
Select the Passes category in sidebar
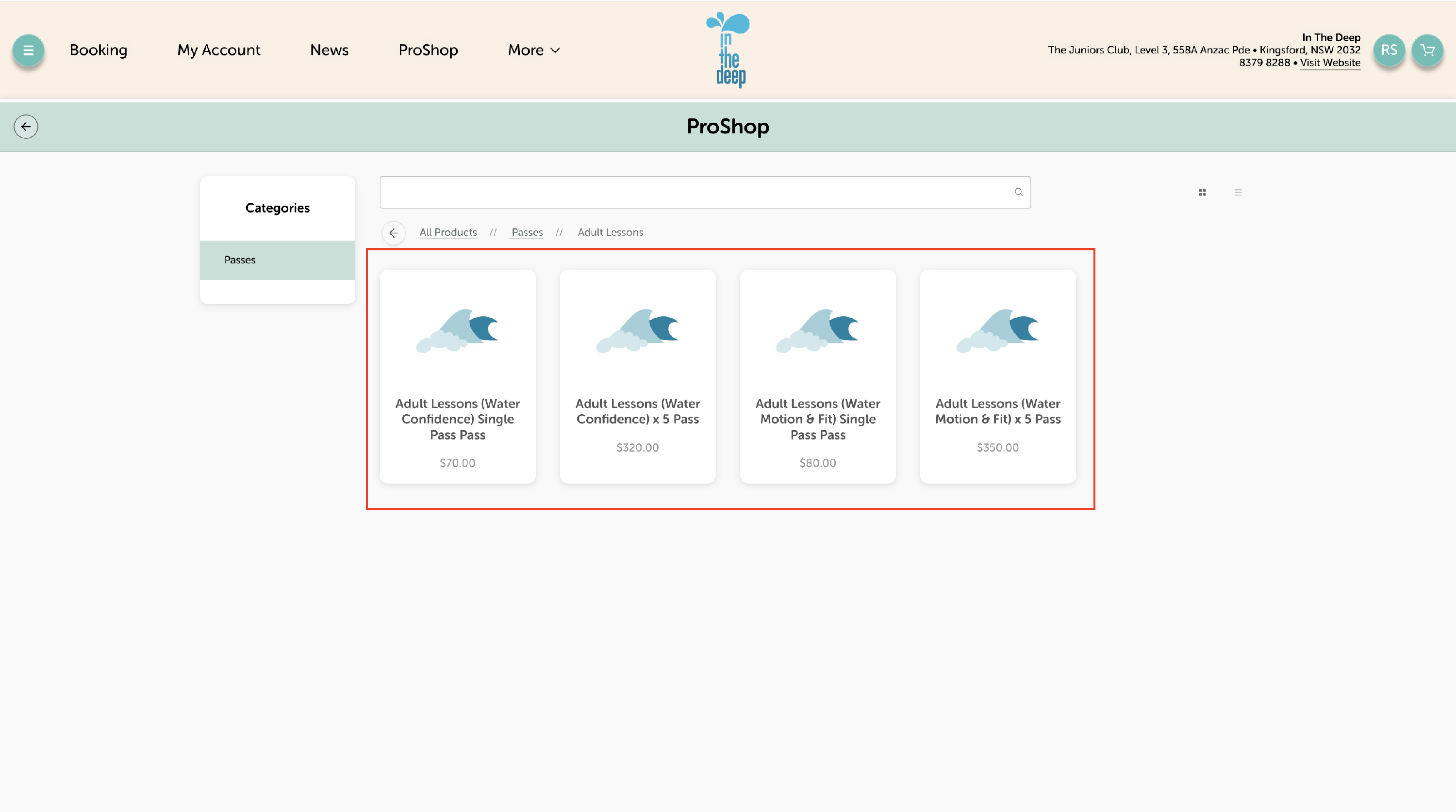[277, 260]
